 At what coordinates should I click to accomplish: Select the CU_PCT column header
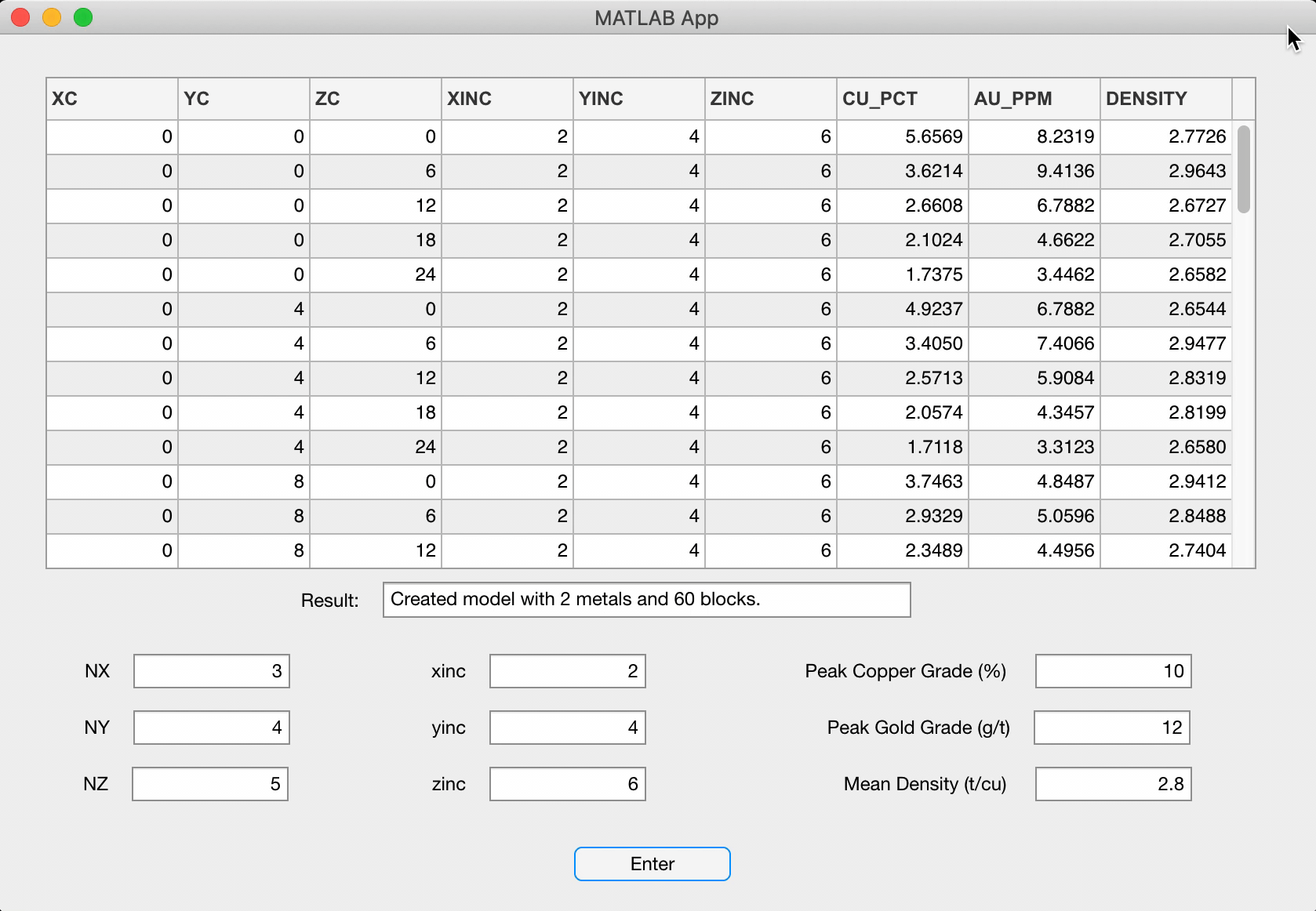click(x=902, y=99)
